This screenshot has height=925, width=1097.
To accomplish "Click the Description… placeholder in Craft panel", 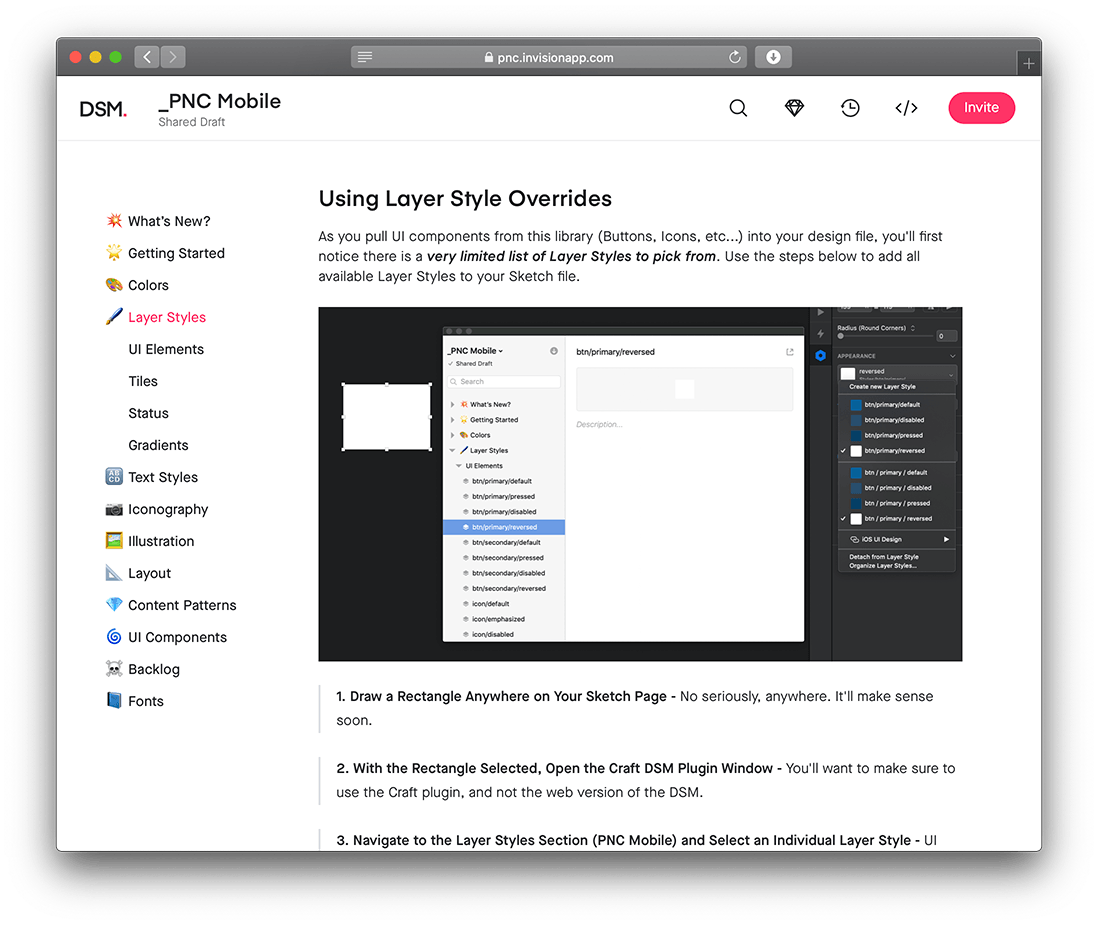I will [599, 425].
